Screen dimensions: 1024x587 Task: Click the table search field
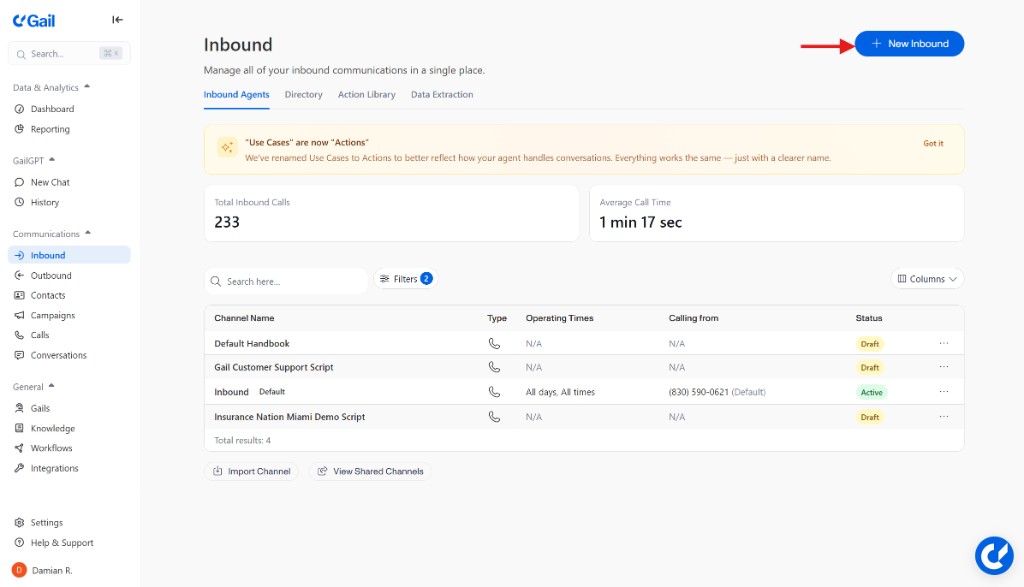pyautogui.click(x=287, y=281)
